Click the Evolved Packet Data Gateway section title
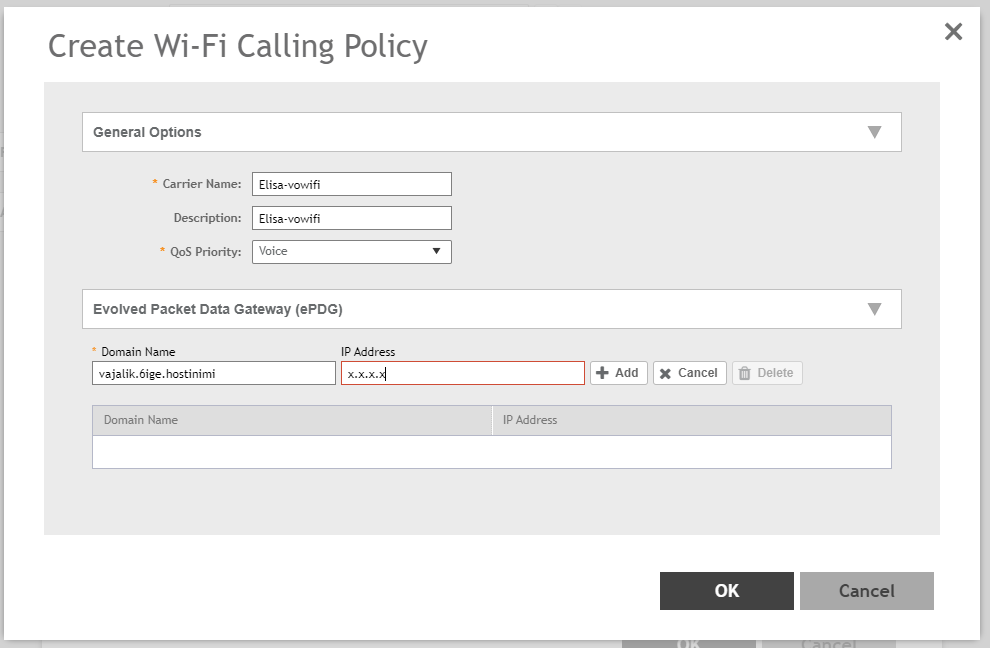 pyautogui.click(x=218, y=309)
